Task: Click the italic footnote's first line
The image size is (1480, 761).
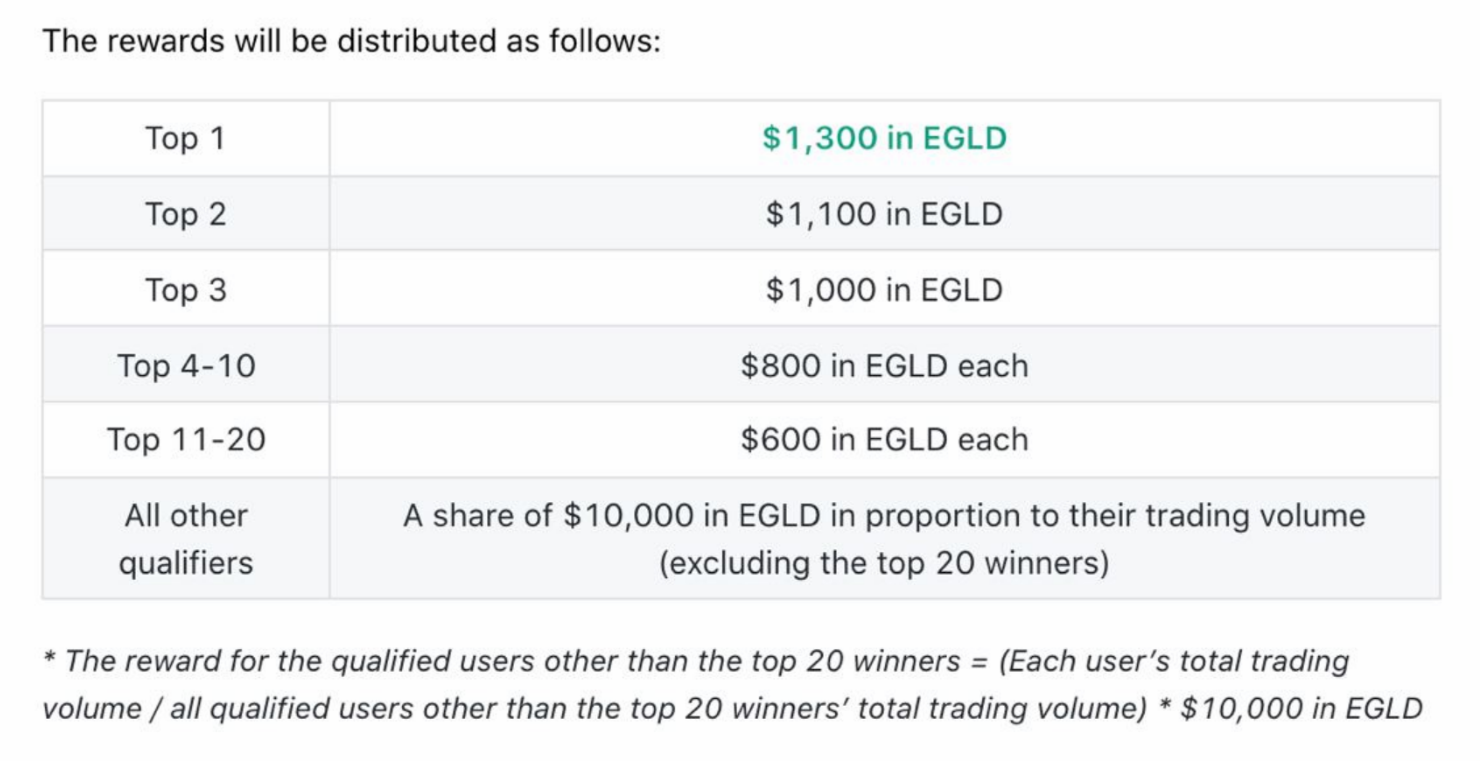Action: (696, 661)
